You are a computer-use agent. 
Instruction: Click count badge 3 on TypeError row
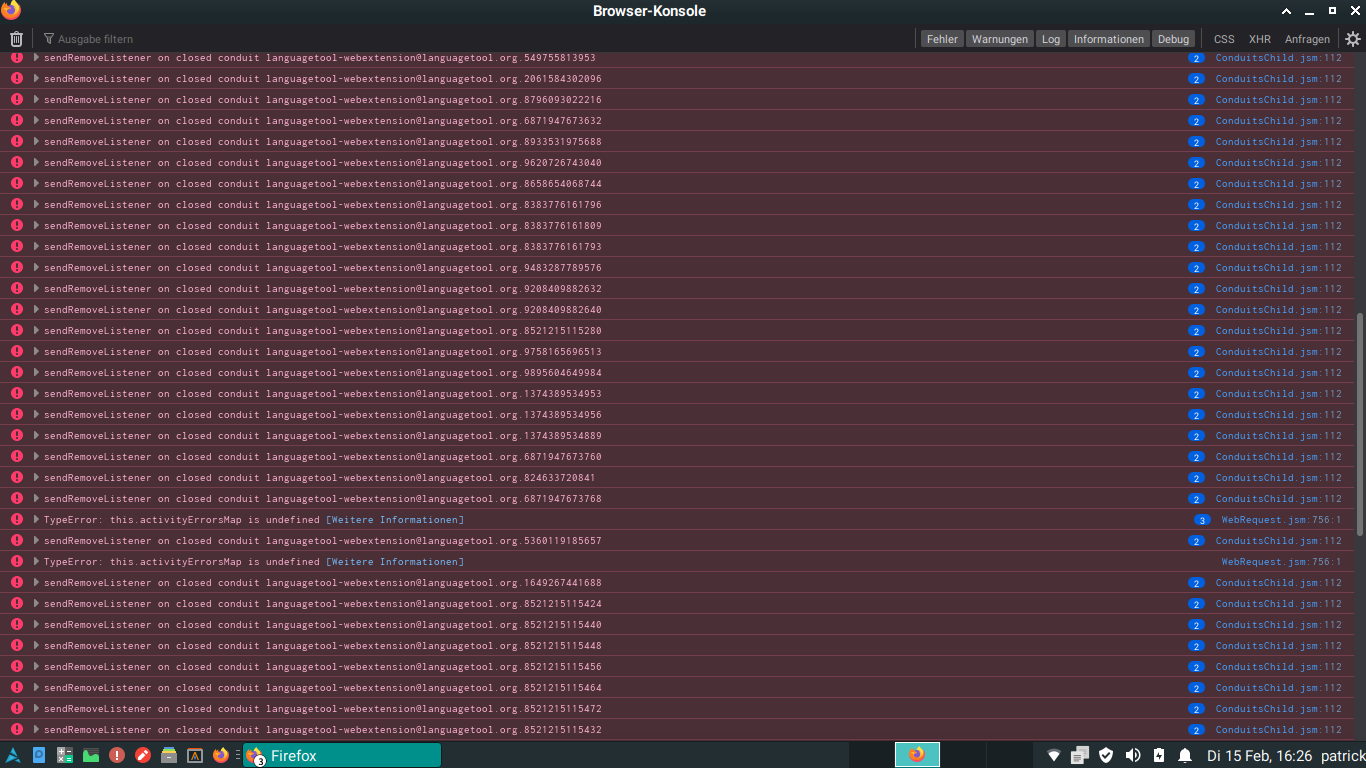click(x=1202, y=520)
